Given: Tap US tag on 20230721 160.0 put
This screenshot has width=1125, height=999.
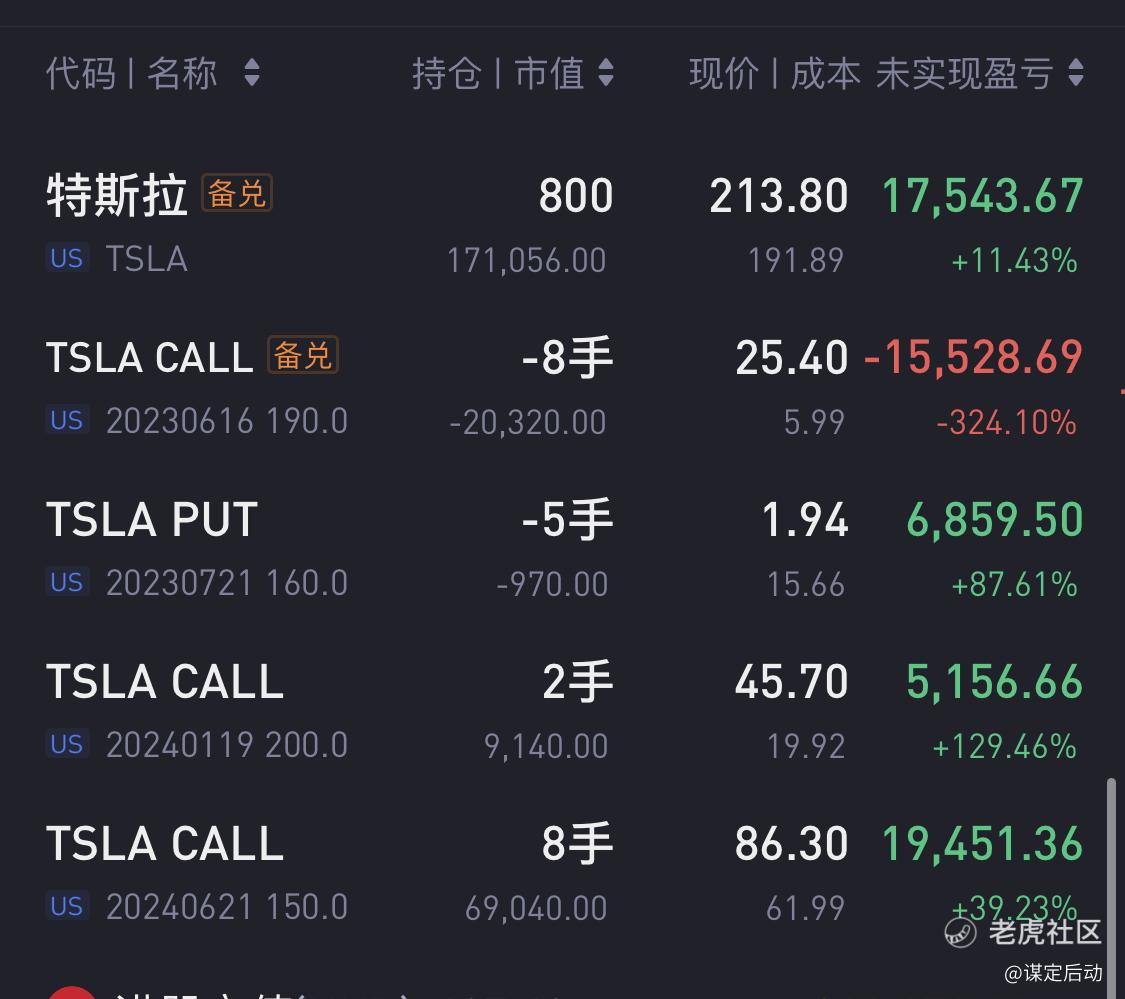Looking at the screenshot, I should (67, 582).
